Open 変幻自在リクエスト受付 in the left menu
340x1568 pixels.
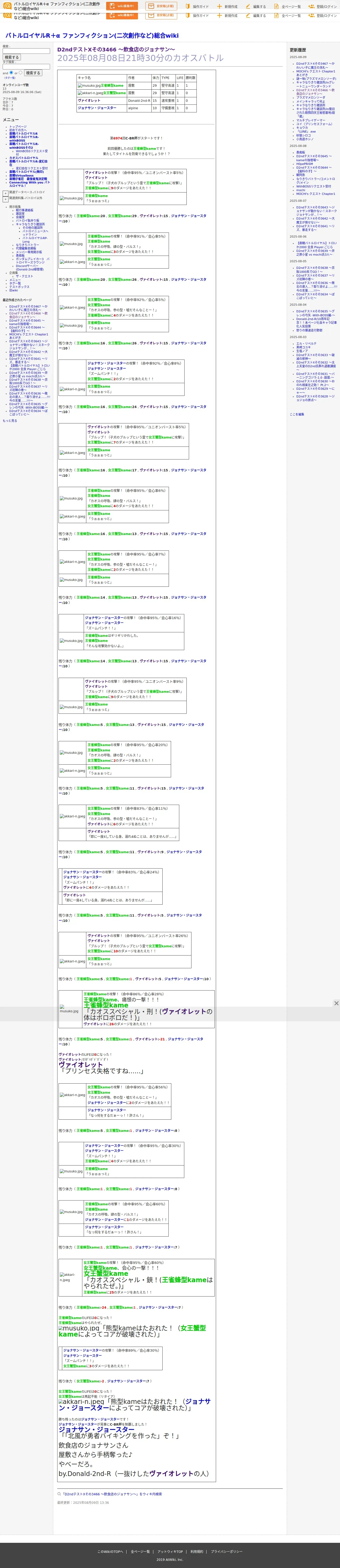[32, 169]
